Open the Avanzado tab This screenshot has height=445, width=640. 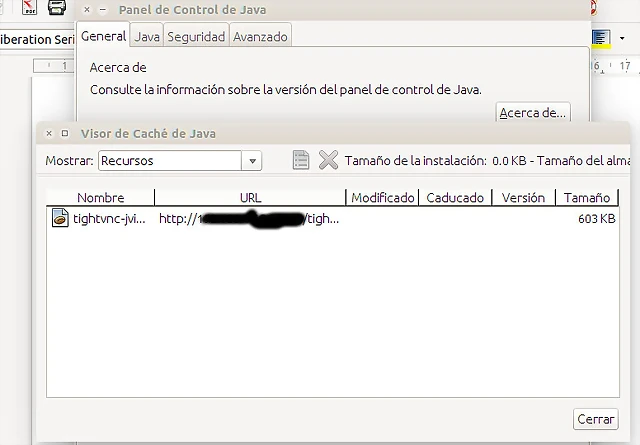pos(260,37)
